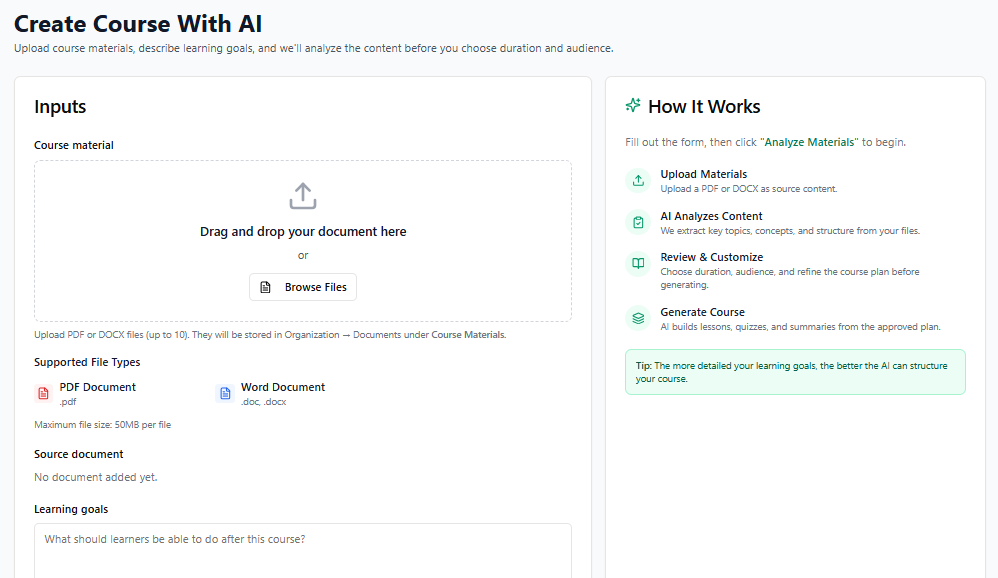Click the "Create Course With AI" heading

138,24
